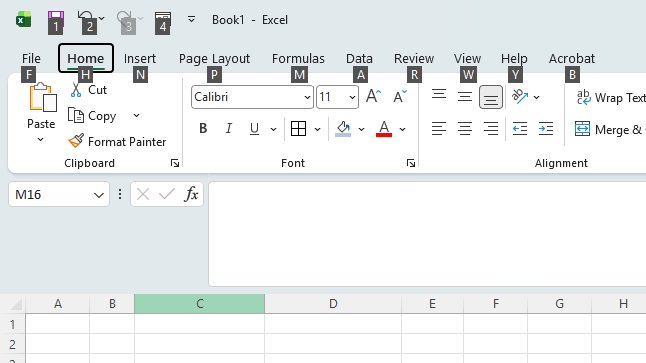Viewport: 646px width, 363px height.
Task: Click Decrease Indent icon
Action: tap(520, 129)
